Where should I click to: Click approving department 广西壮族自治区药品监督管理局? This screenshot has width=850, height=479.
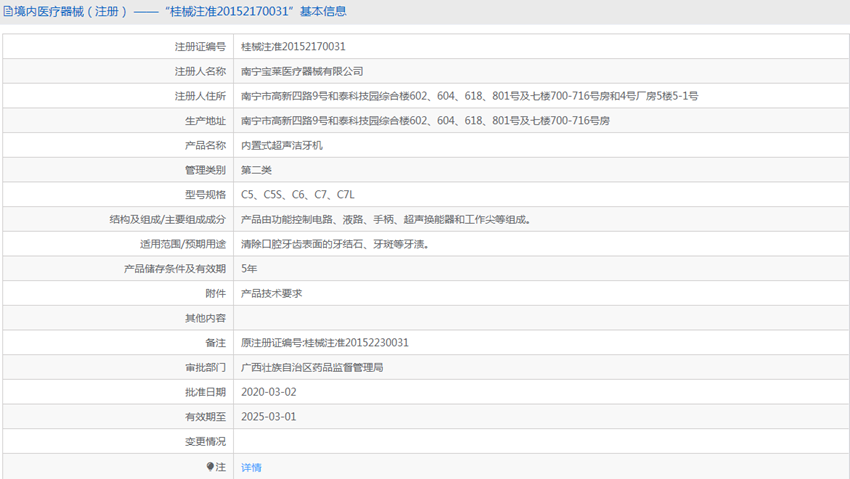pos(312,367)
